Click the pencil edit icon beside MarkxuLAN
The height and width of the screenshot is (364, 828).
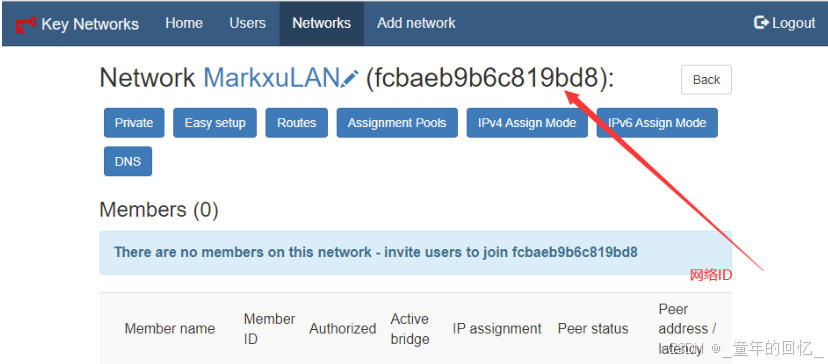pos(350,79)
